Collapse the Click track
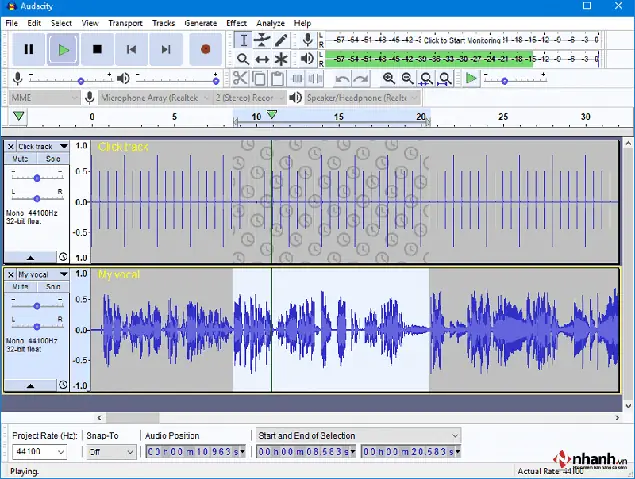Viewport: 635px width, 479px height. coord(30,257)
